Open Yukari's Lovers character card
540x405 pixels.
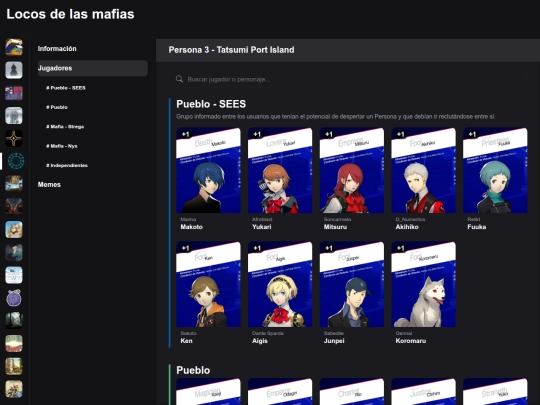[280, 170]
